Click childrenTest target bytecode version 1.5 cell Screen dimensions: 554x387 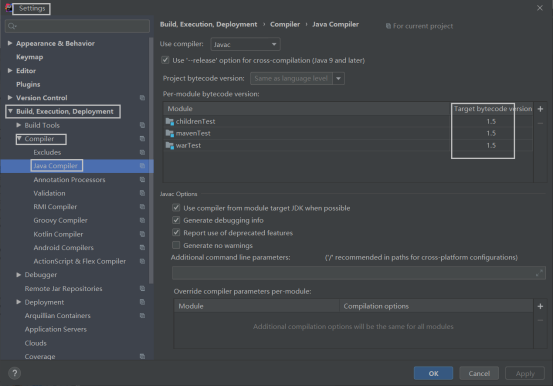(491, 122)
